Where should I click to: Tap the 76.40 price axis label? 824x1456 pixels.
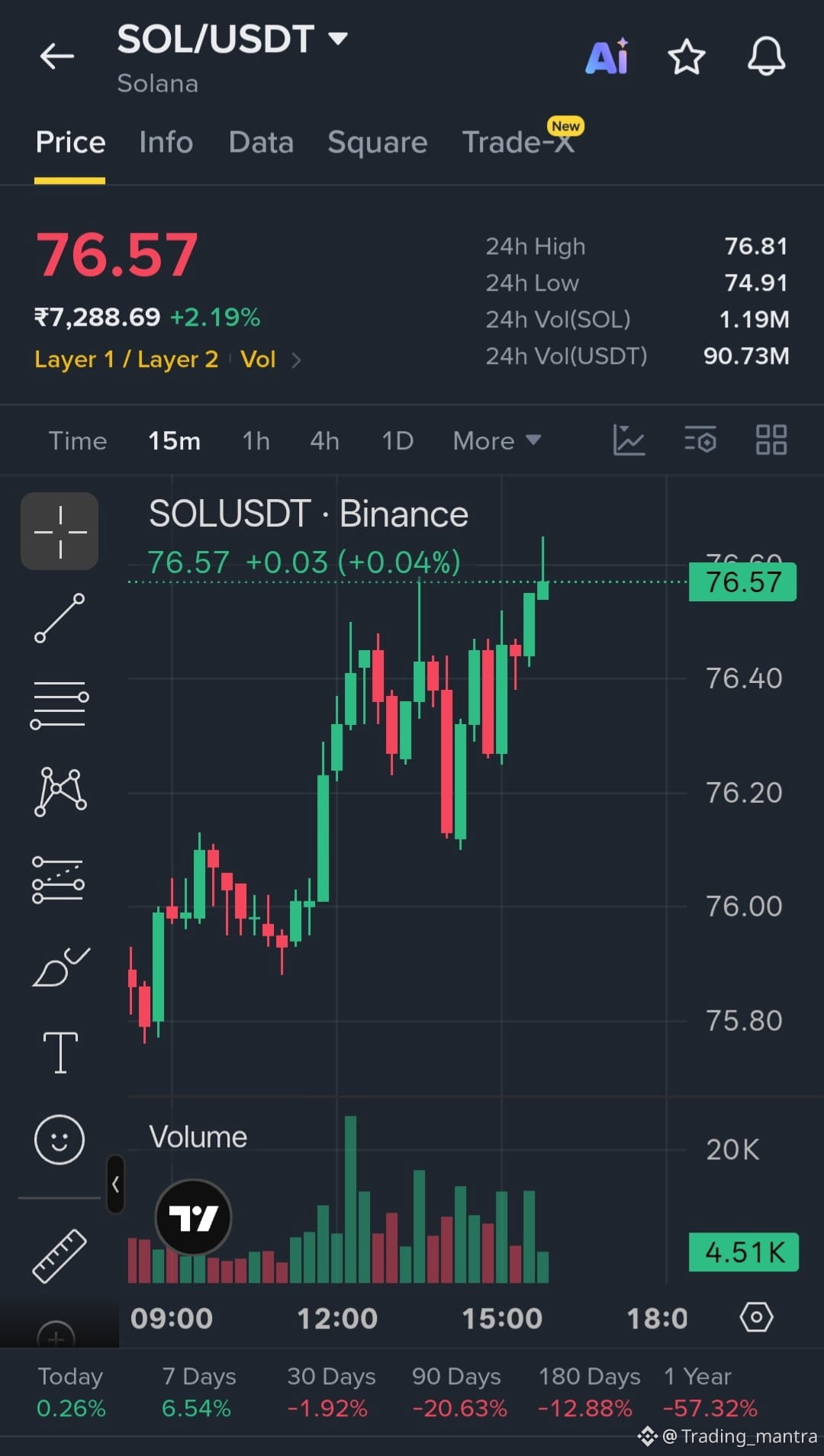pyautogui.click(x=744, y=678)
